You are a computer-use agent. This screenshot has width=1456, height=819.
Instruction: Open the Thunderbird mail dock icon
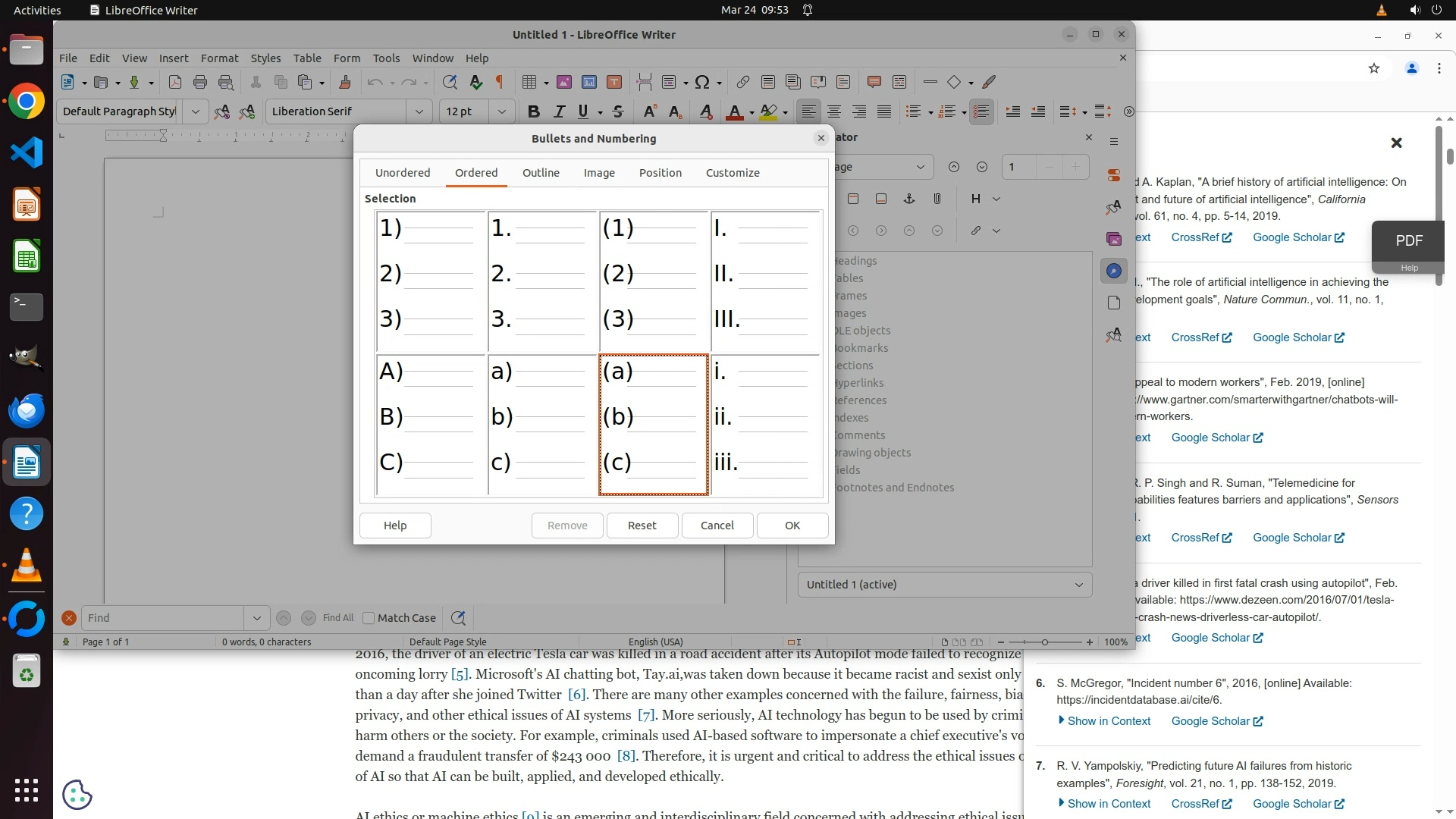point(27,410)
